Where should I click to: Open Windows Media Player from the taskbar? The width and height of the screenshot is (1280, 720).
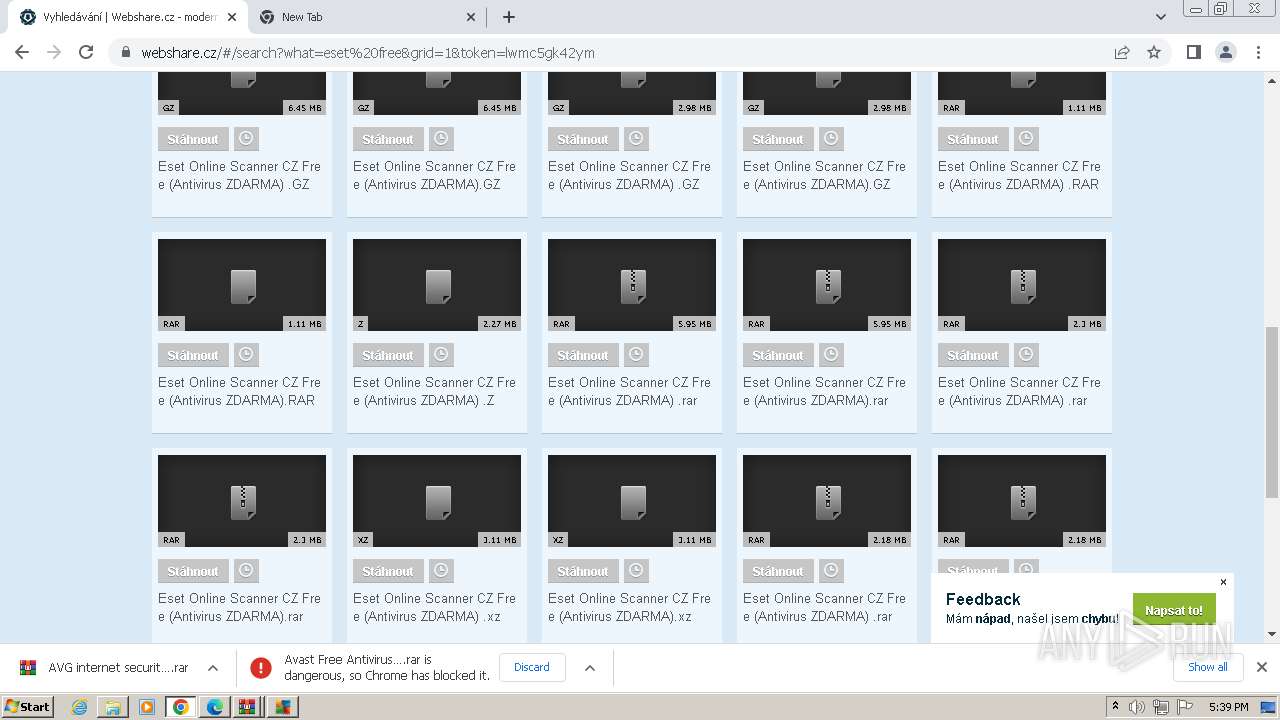pos(147,707)
